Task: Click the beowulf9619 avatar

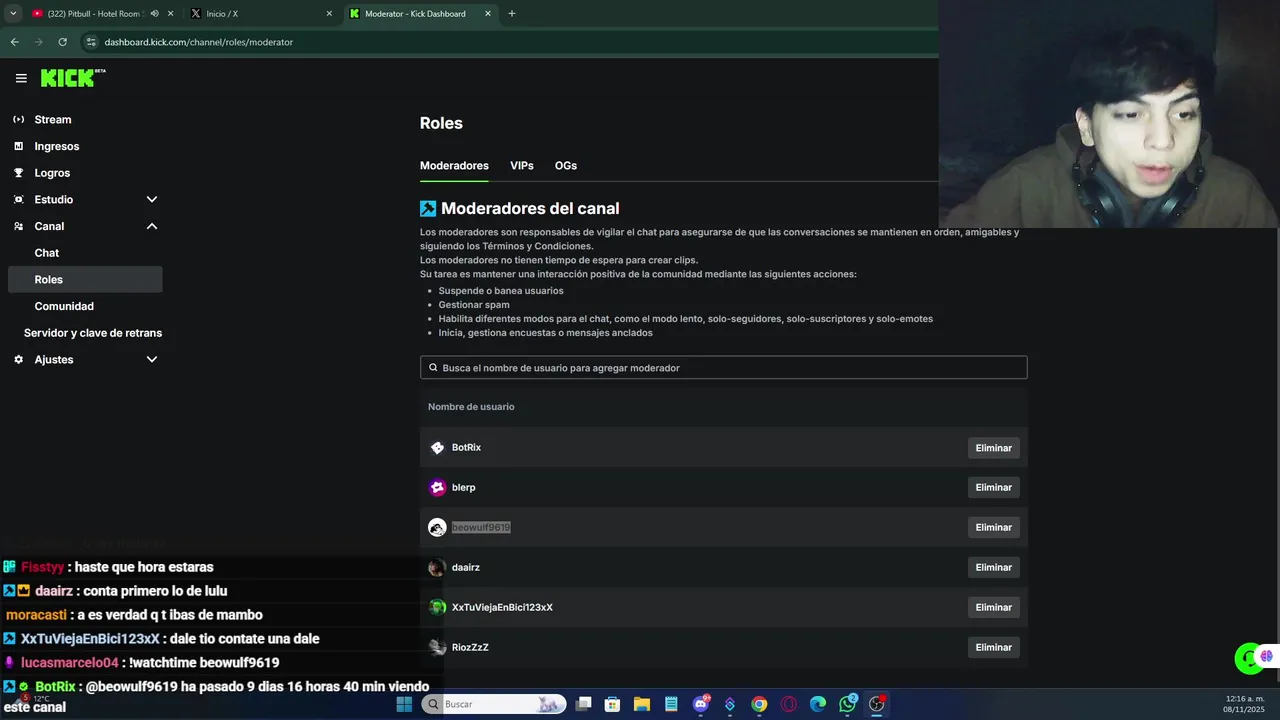Action: pyautogui.click(x=437, y=527)
